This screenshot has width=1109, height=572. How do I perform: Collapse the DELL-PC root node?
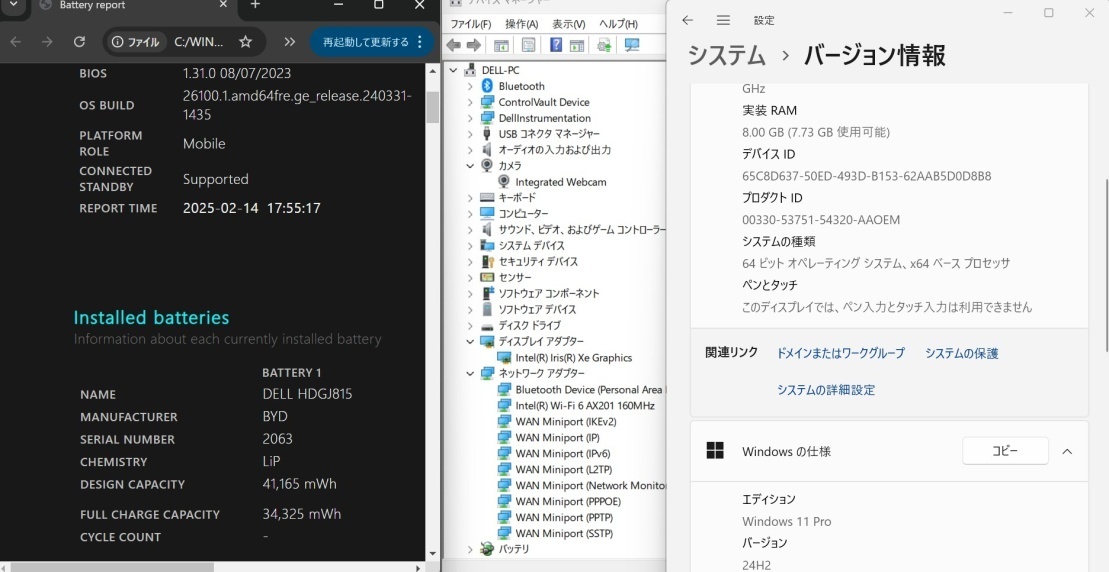(453, 70)
